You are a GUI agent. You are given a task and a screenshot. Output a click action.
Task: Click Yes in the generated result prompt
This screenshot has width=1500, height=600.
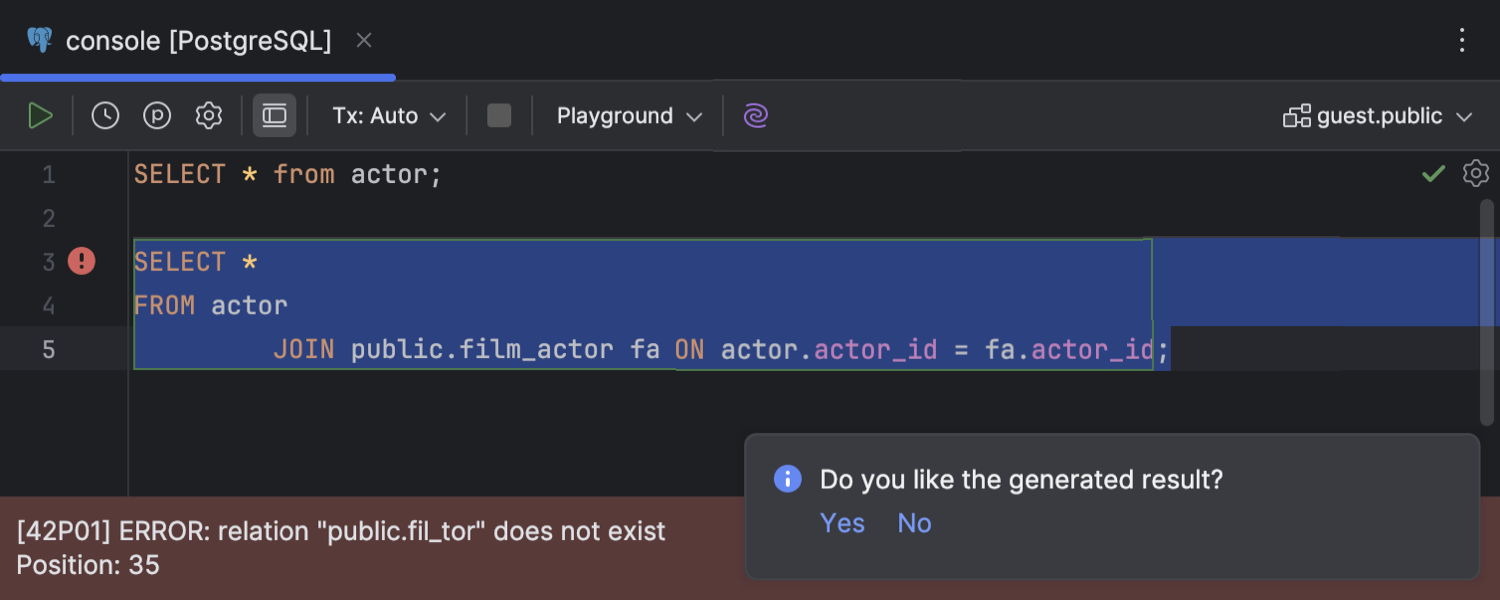coord(842,523)
